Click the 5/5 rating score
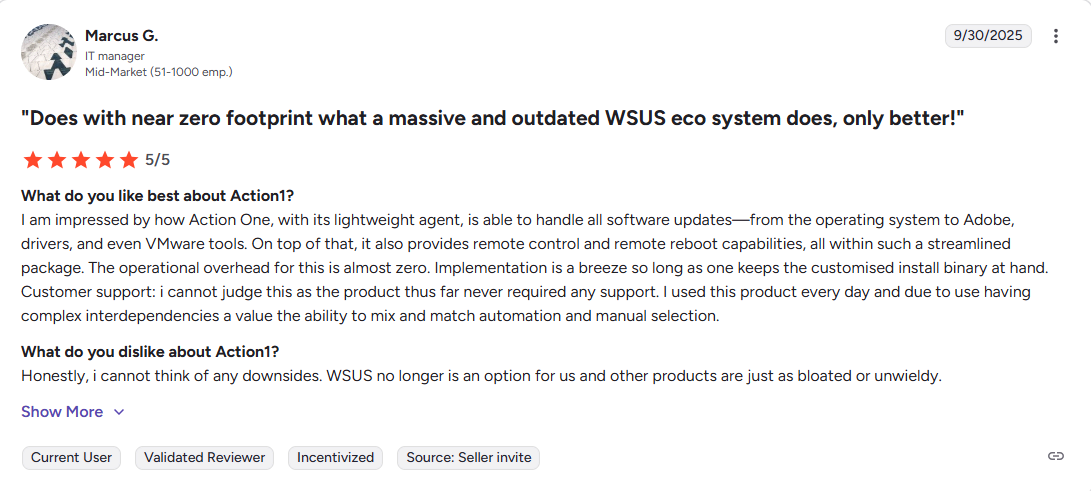 (x=158, y=159)
